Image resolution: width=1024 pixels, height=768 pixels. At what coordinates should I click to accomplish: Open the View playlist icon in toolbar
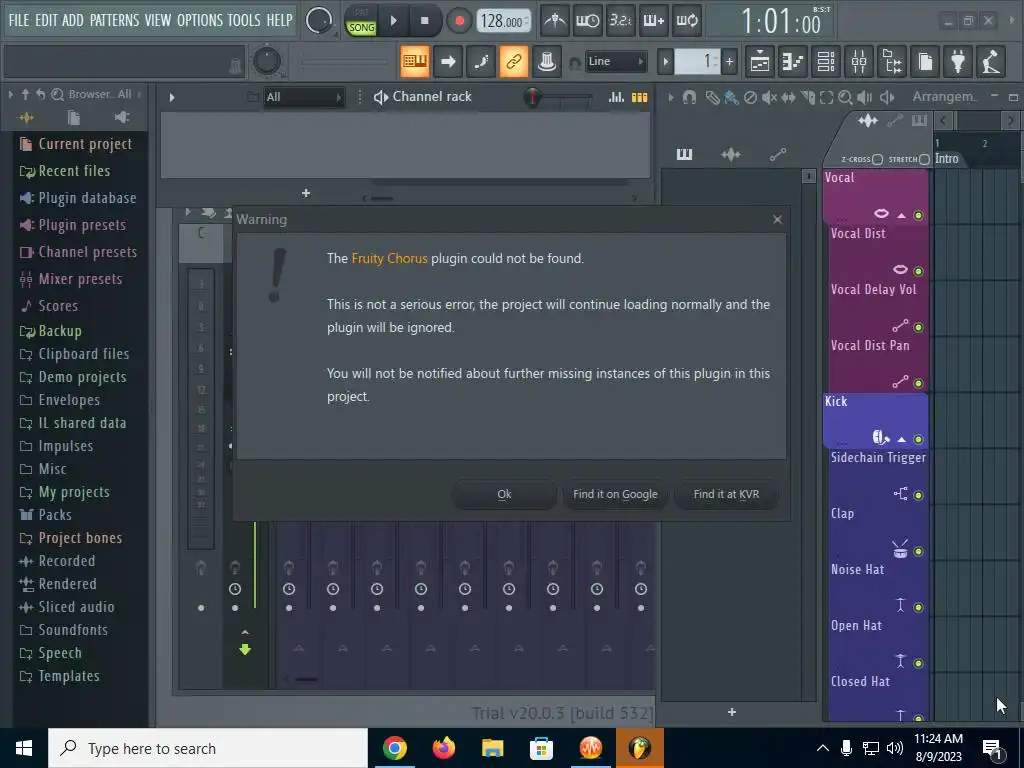pyautogui.click(x=760, y=61)
